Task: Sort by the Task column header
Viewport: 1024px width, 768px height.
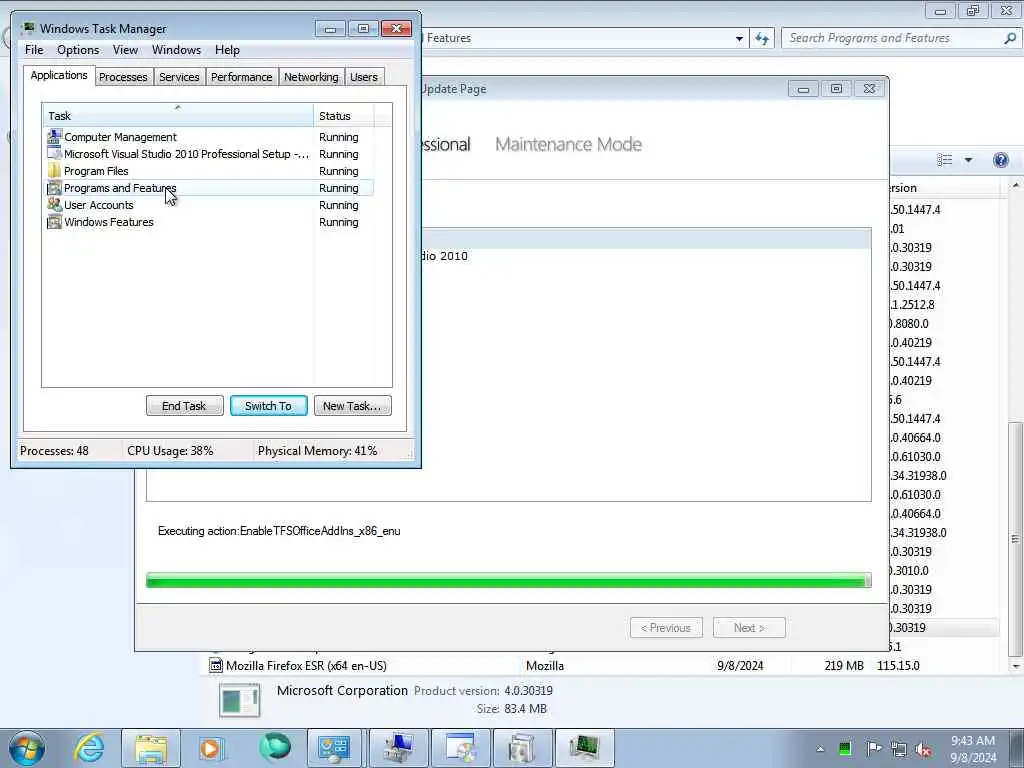Action: tap(178, 116)
